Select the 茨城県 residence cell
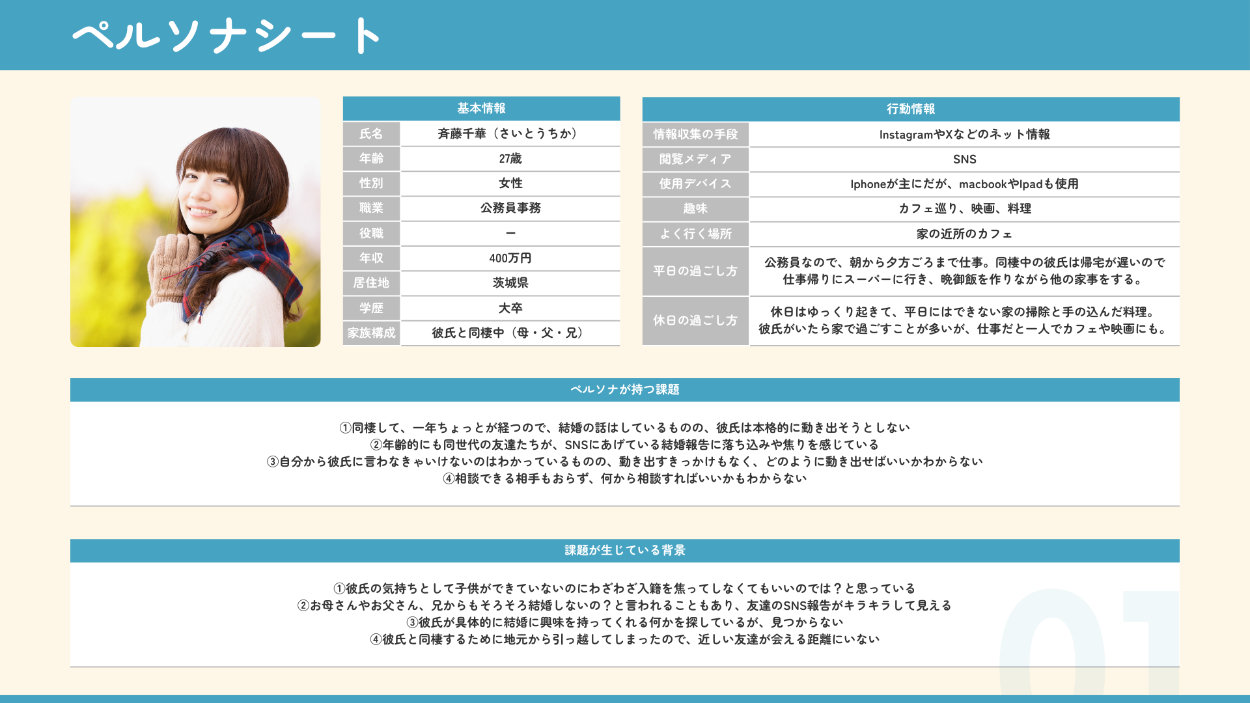This screenshot has width=1250, height=703. pos(510,283)
